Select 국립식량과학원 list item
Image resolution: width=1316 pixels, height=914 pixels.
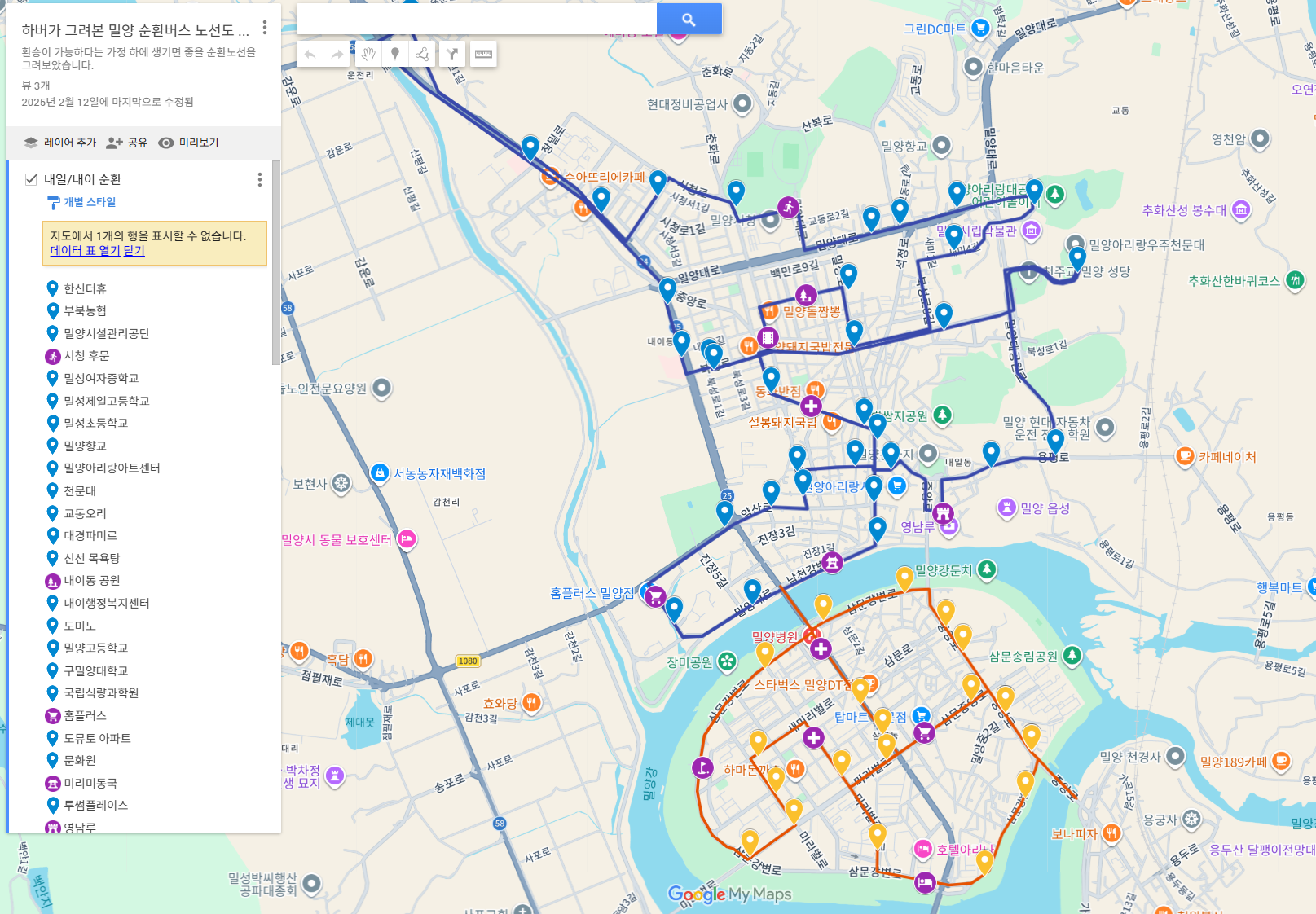click(101, 693)
